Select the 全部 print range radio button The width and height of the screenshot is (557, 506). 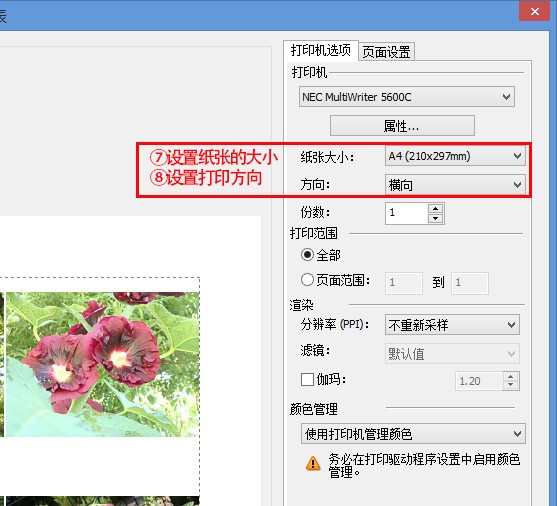coord(307,255)
